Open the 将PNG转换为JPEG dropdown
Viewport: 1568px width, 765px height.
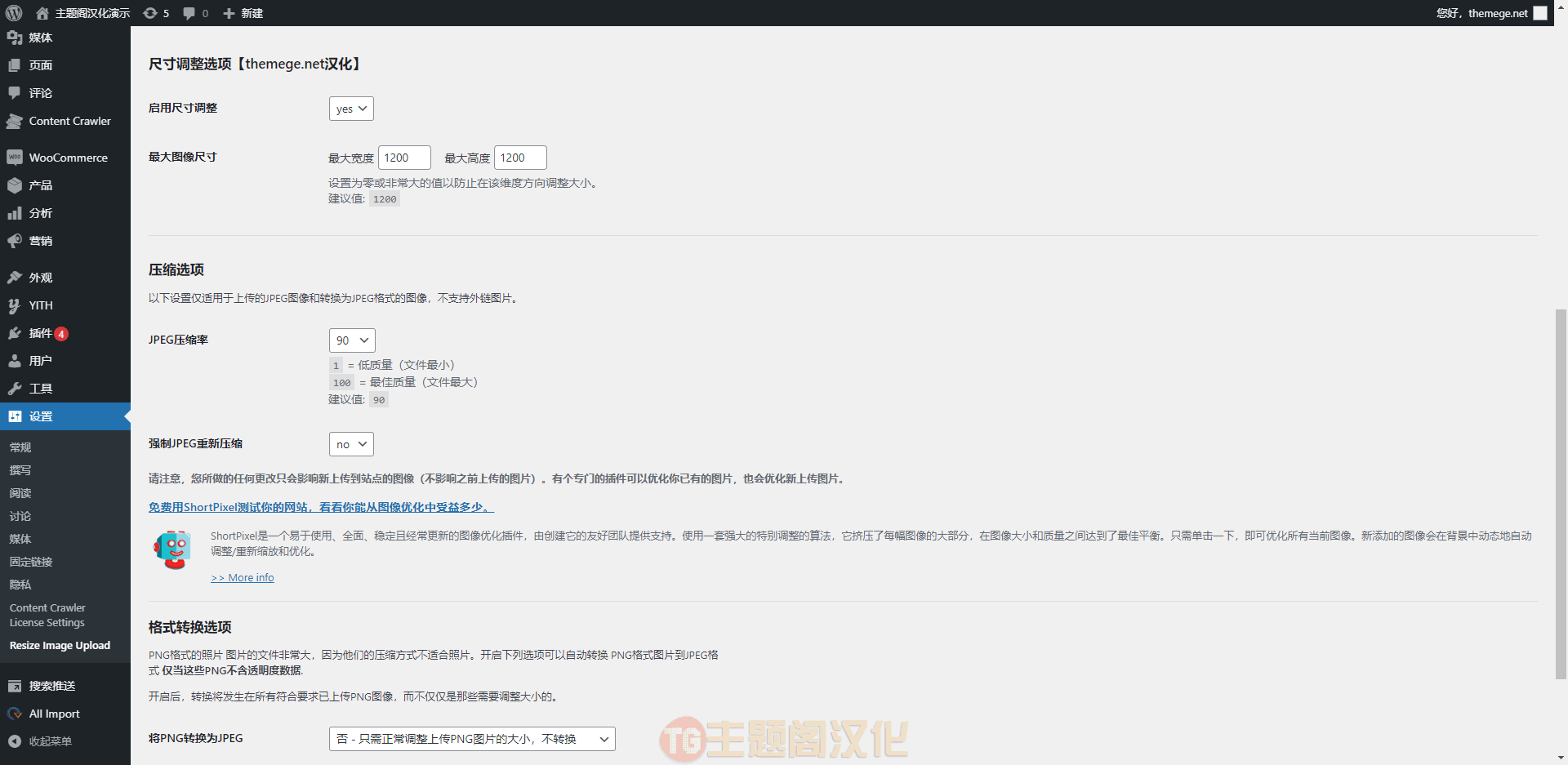pos(472,739)
